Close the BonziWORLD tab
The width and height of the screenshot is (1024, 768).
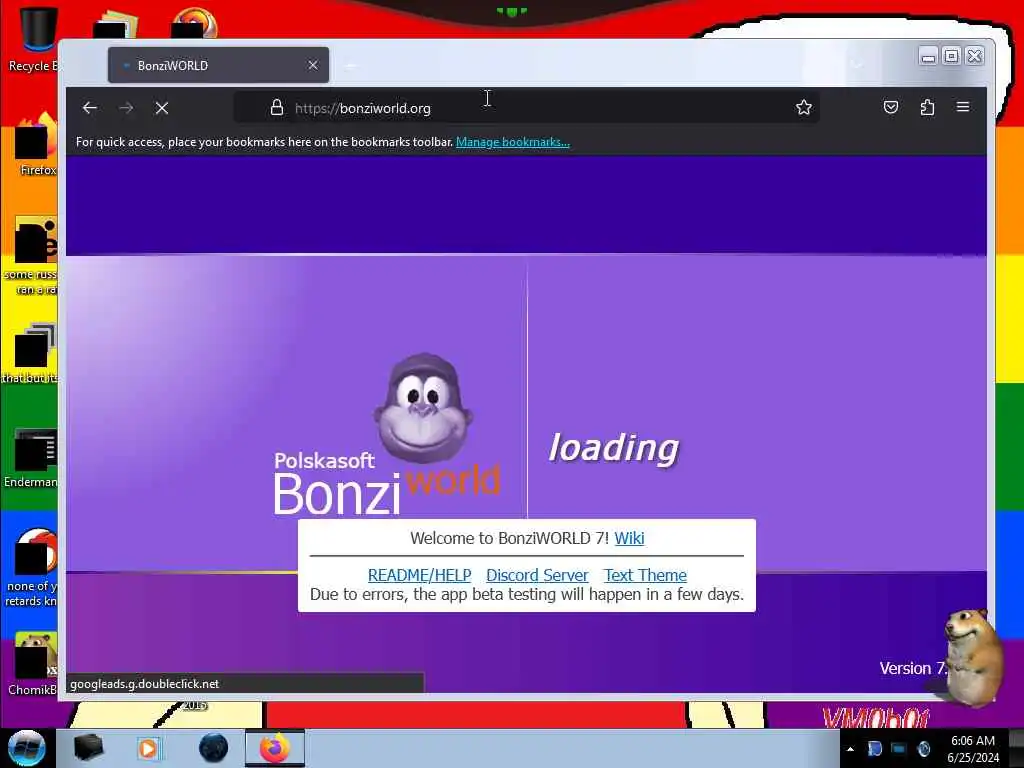click(313, 65)
